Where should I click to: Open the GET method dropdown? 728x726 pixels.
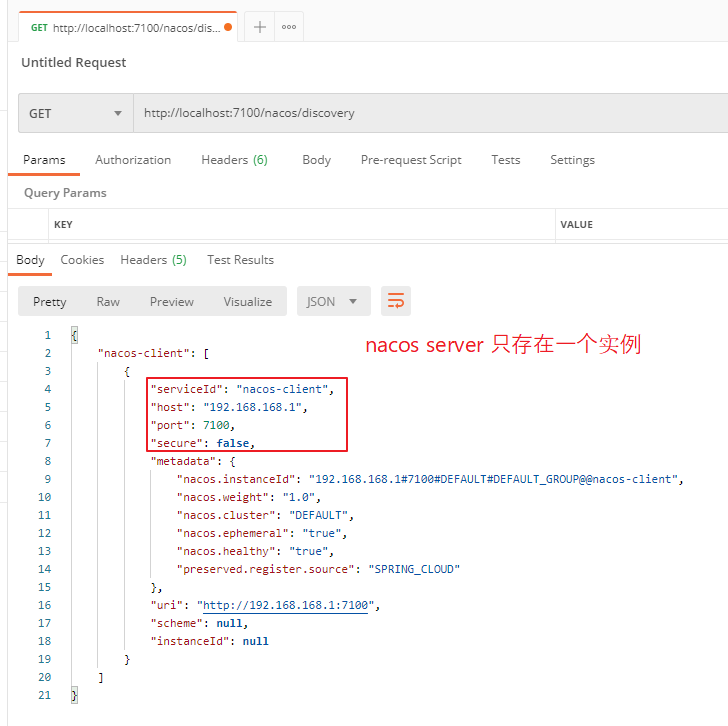coord(76,113)
